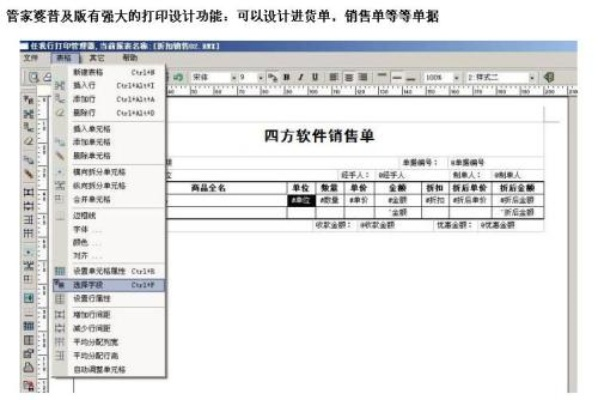The width and height of the screenshot is (598, 400).
Task: Set vertical alignment to middle
Action: pos(397,77)
